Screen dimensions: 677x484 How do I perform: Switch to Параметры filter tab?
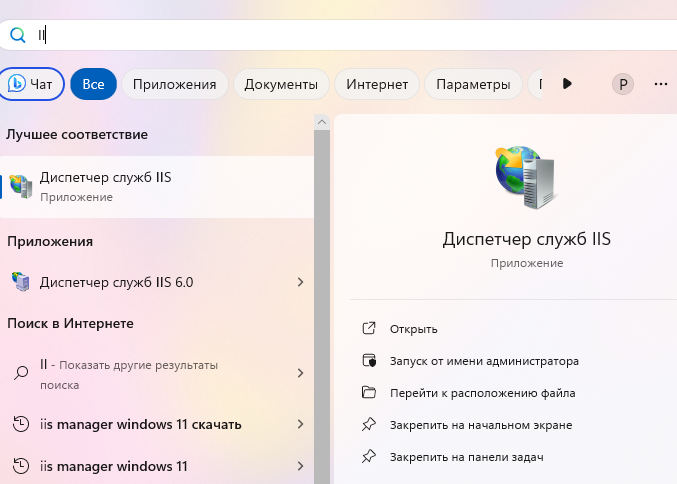(473, 84)
